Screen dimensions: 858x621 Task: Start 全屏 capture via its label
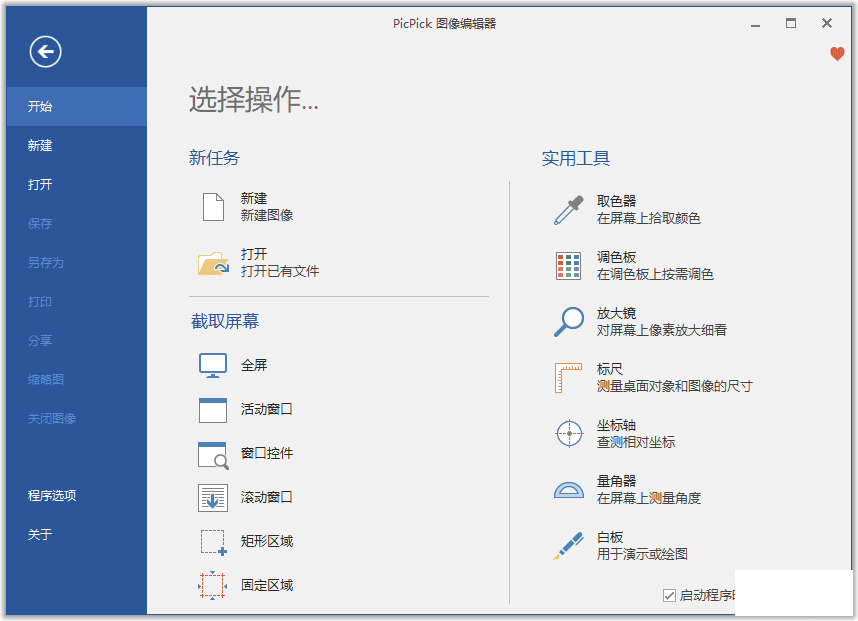click(x=254, y=365)
